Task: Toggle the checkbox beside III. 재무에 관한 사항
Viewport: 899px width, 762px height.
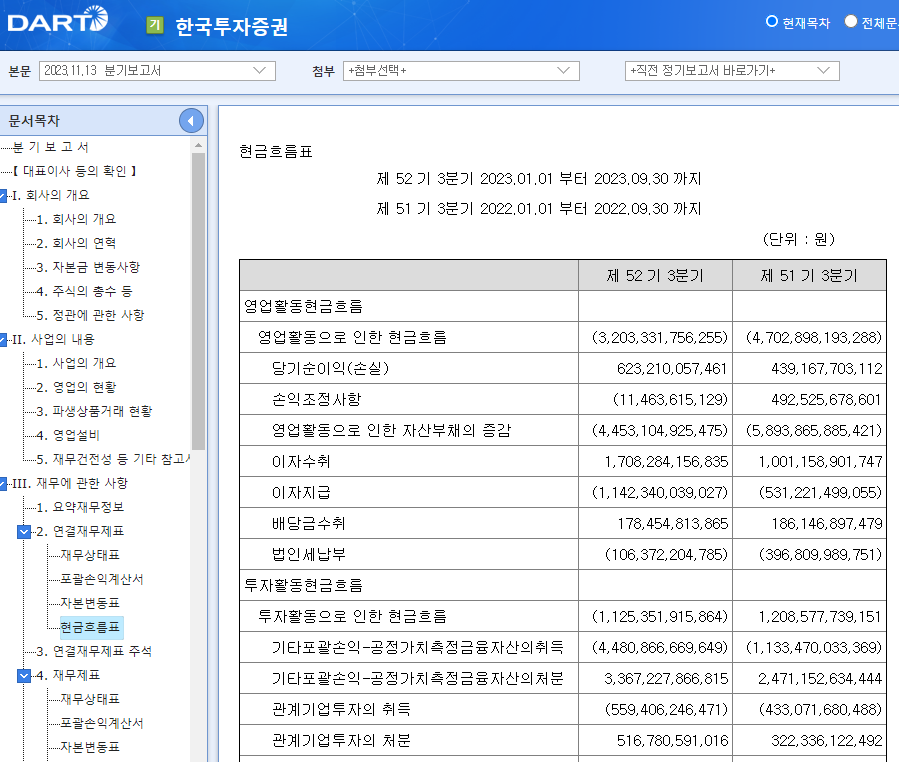Action: click(x=4, y=483)
